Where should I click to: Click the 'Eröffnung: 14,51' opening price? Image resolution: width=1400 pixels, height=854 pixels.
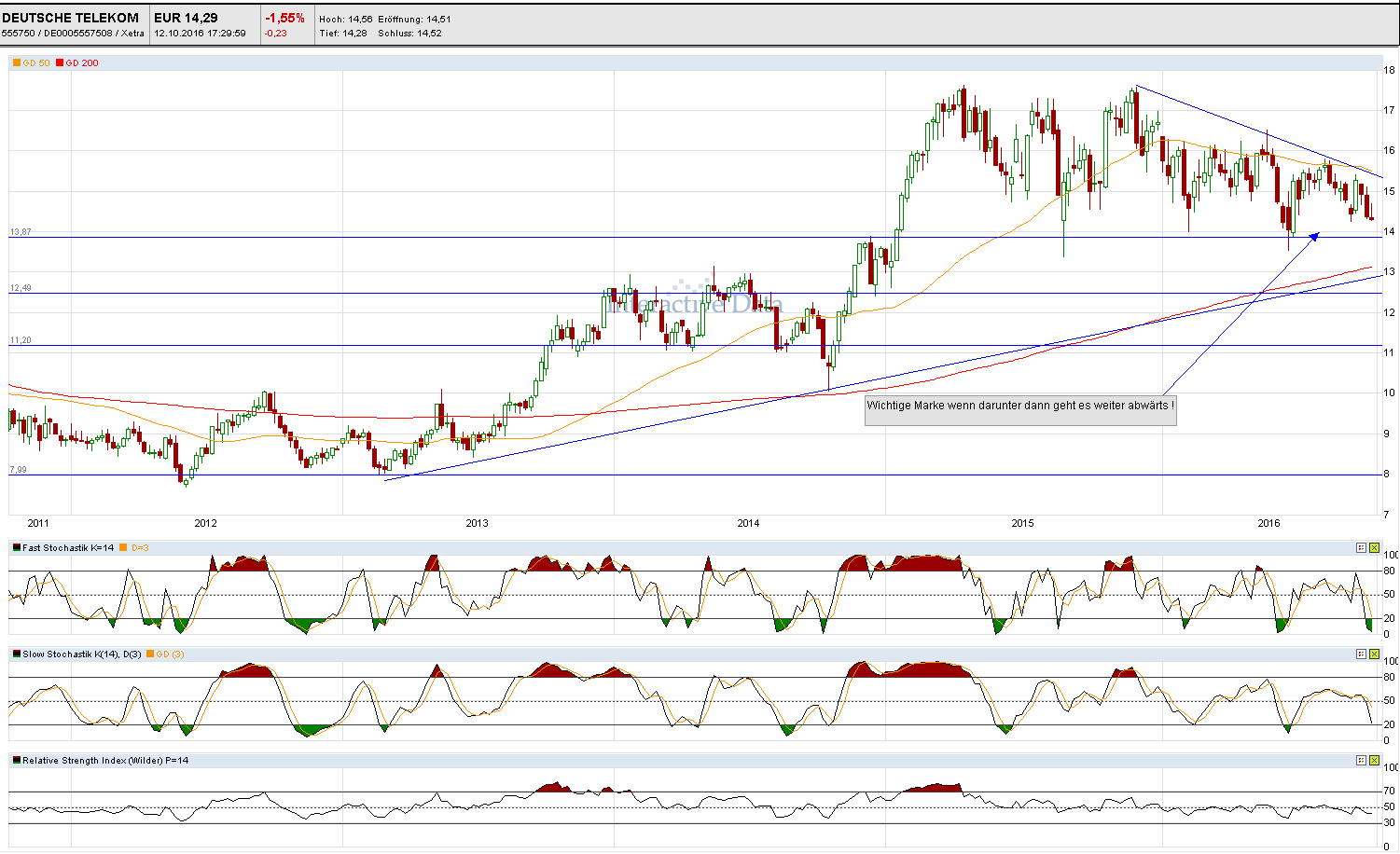(414, 19)
